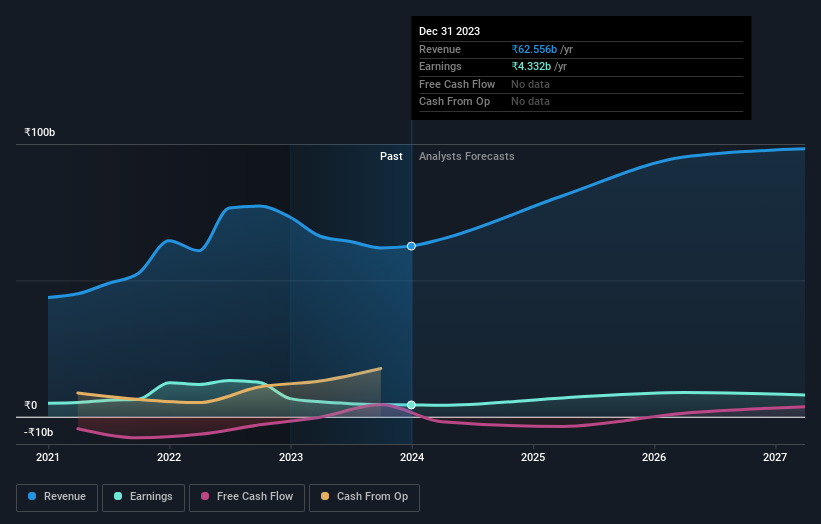Click the ₹100b y-axis label
The height and width of the screenshot is (524, 821).
(x=39, y=132)
